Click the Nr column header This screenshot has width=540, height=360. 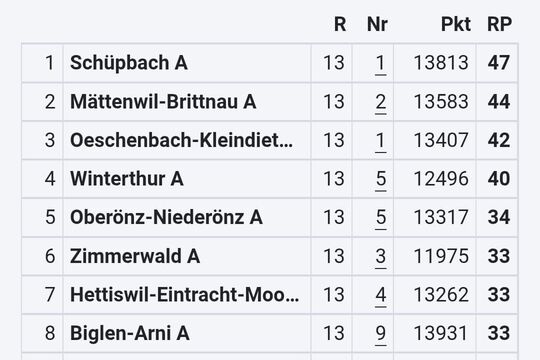377,24
